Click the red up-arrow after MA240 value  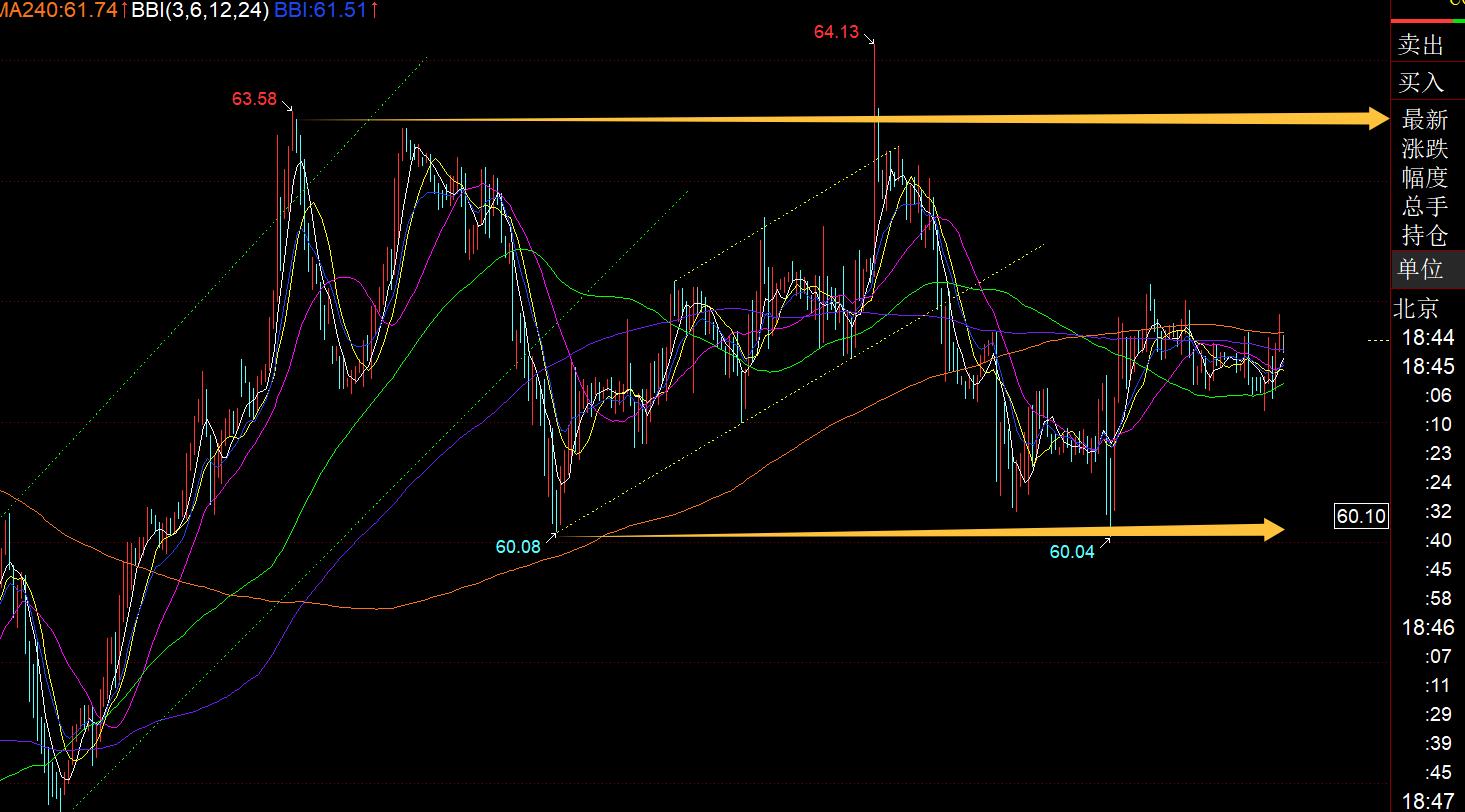[124, 11]
